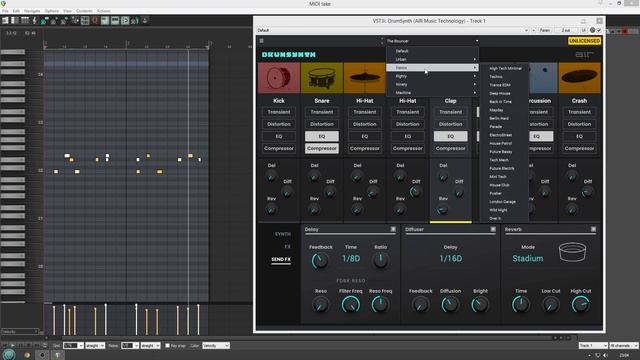Open the Track 1 dropdown
Screen dimensions: 640x360
593,346
